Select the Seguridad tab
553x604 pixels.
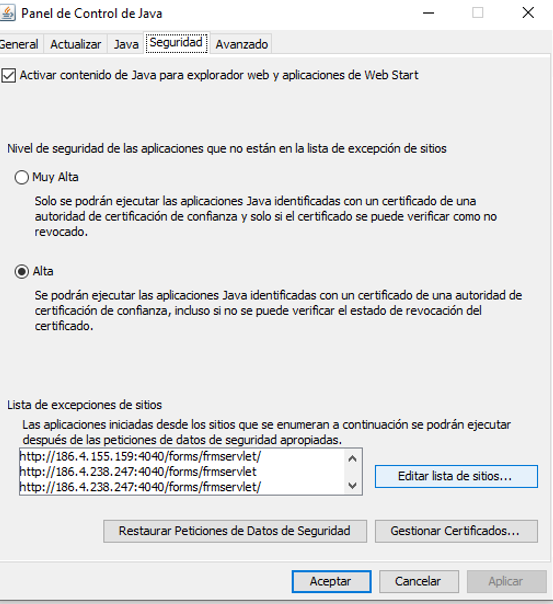176,42
